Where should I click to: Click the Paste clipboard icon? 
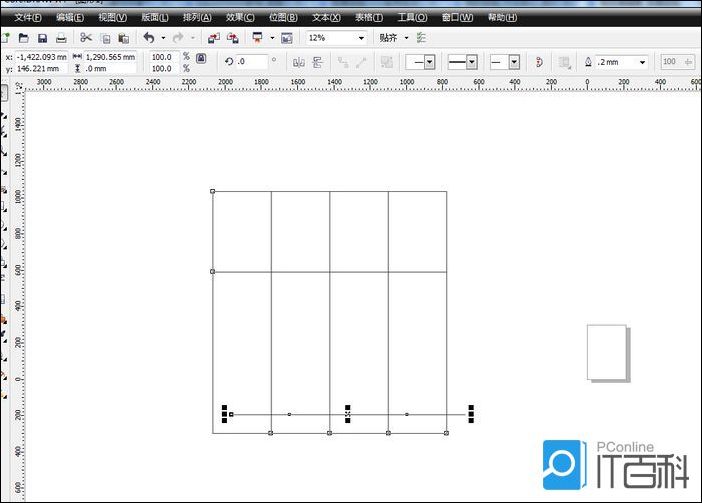(124, 38)
